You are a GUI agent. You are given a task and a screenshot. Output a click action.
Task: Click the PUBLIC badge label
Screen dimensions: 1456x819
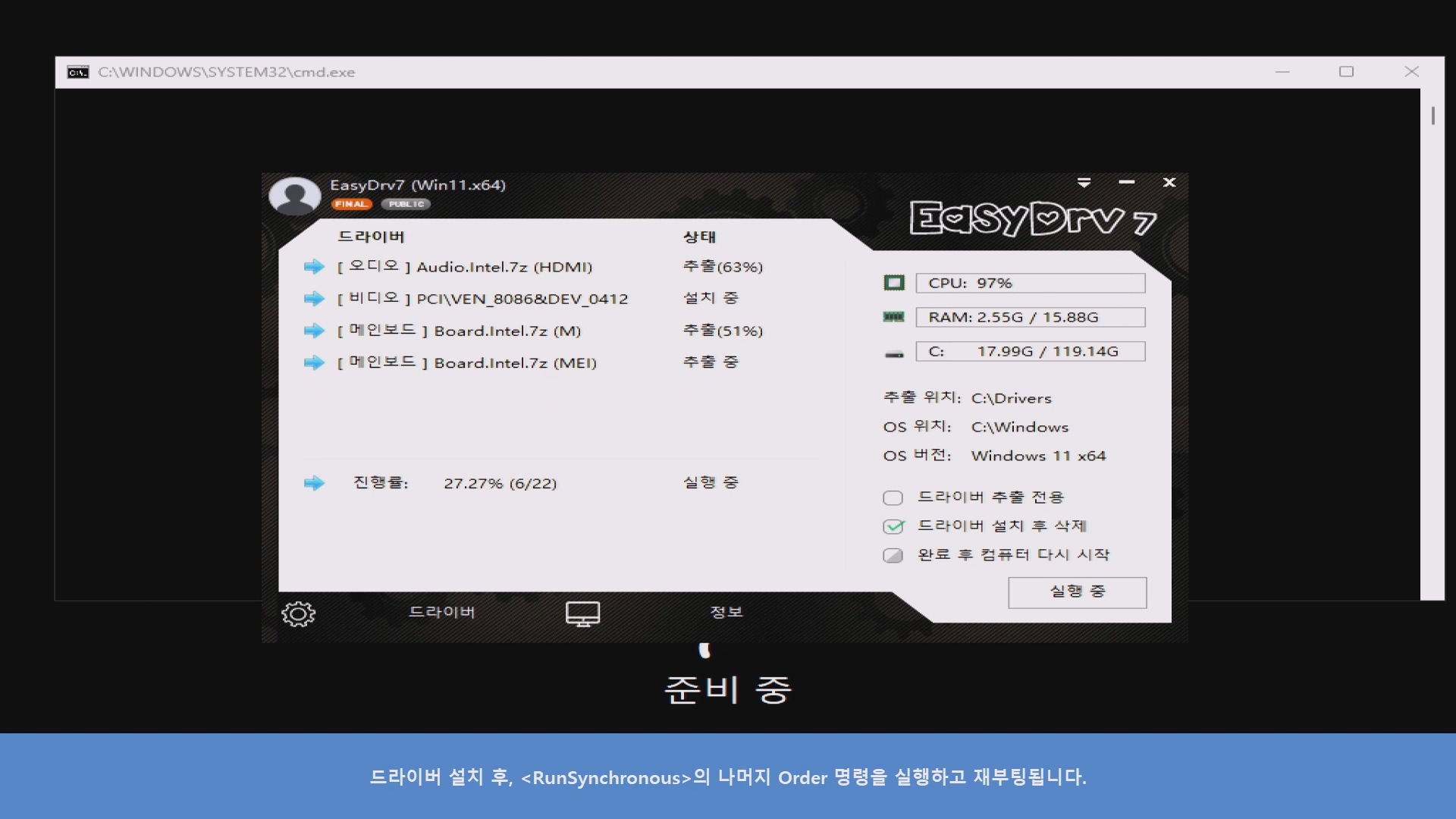point(406,204)
